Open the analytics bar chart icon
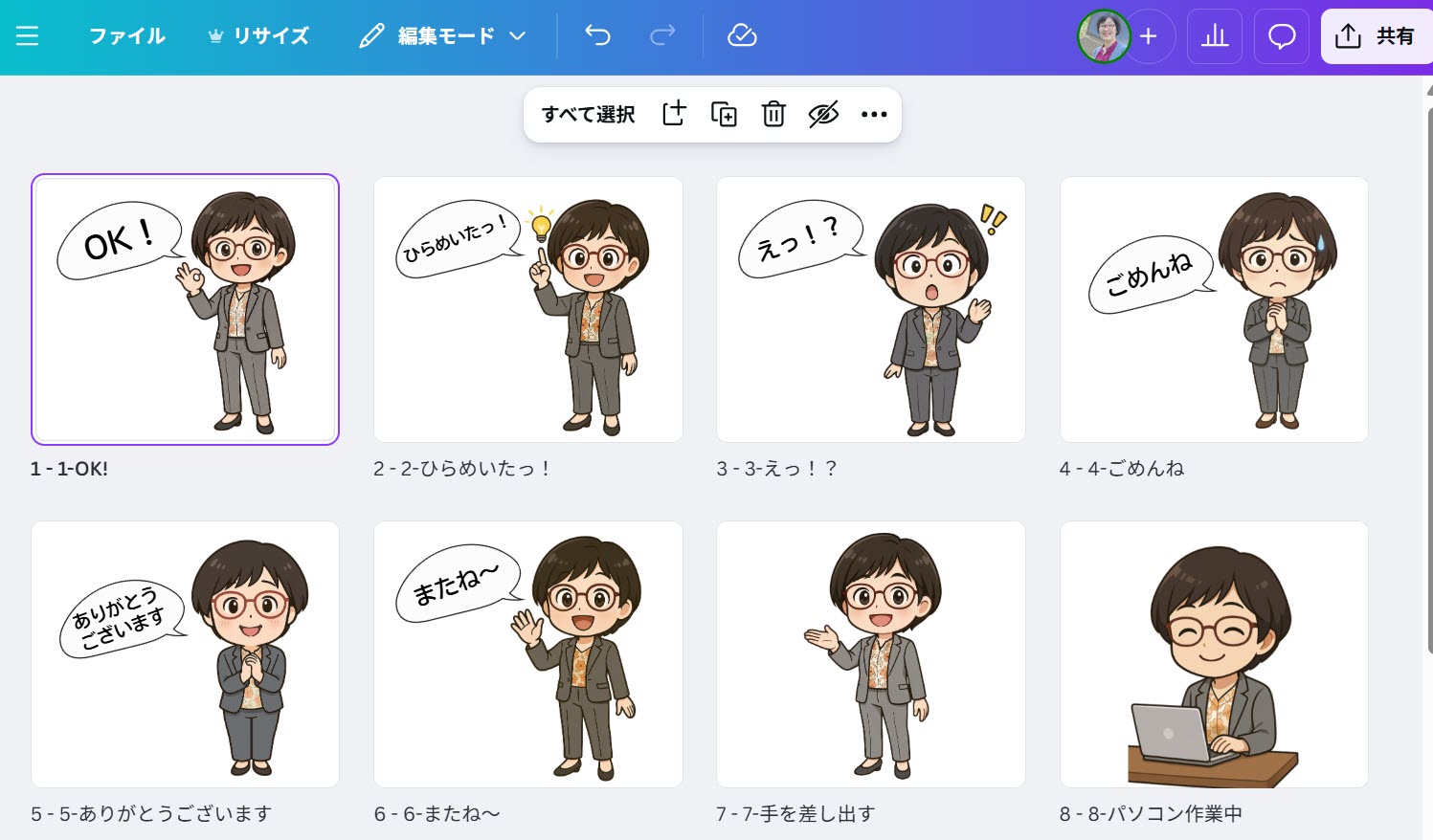The width and height of the screenshot is (1433, 840). click(1214, 36)
